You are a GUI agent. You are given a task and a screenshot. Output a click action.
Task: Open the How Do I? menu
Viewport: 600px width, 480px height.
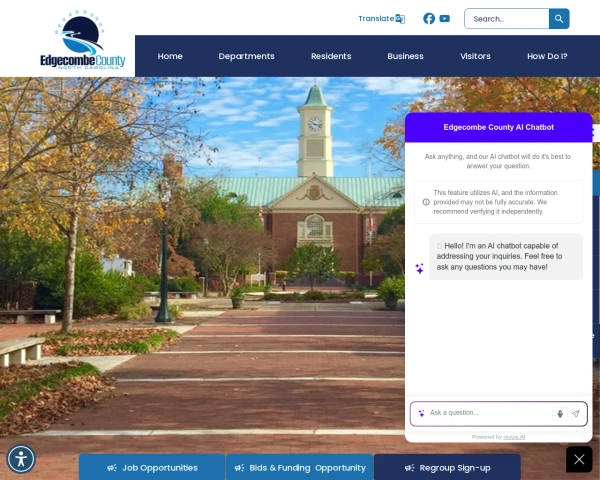pyautogui.click(x=547, y=56)
